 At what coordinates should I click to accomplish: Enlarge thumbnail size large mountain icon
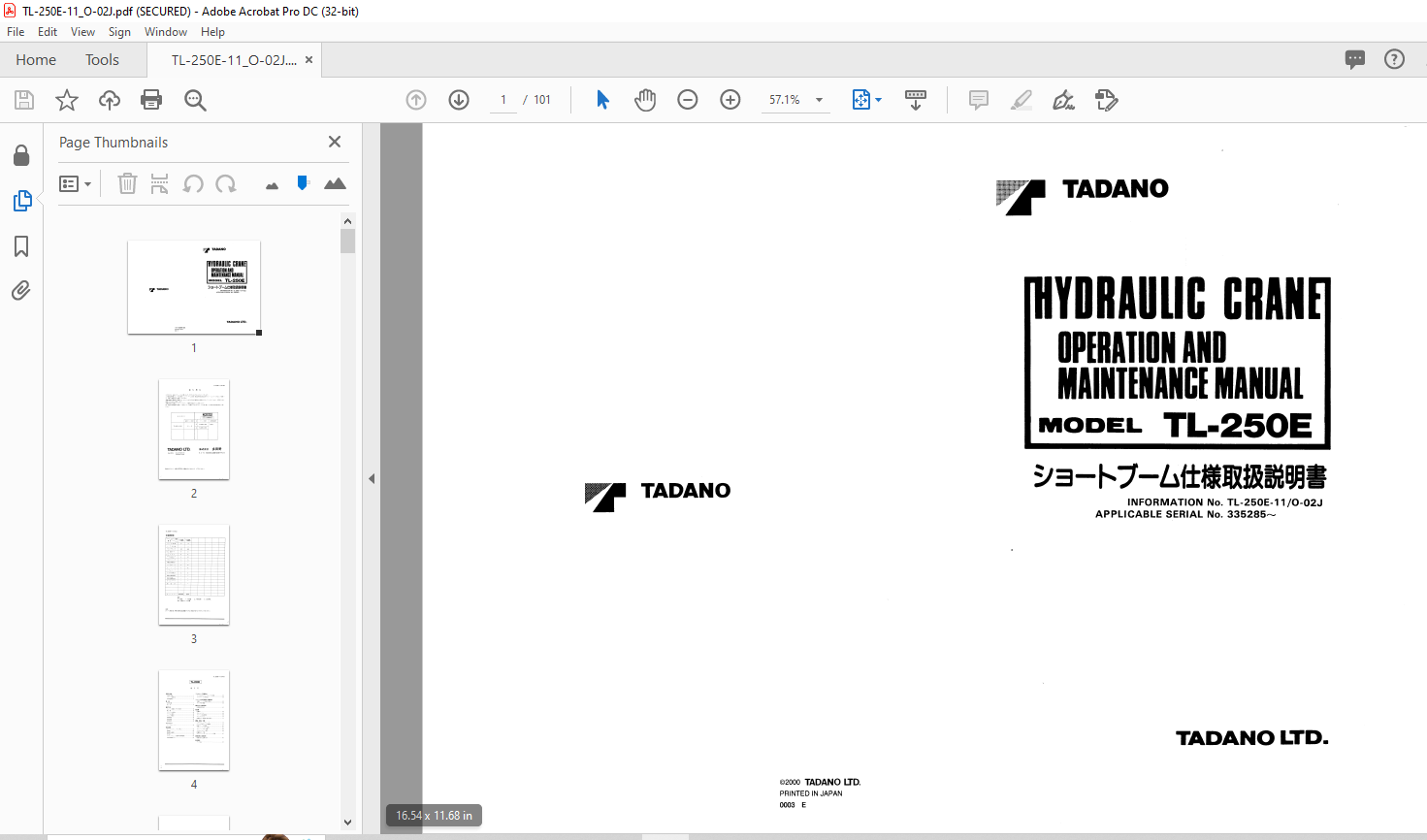tap(335, 183)
